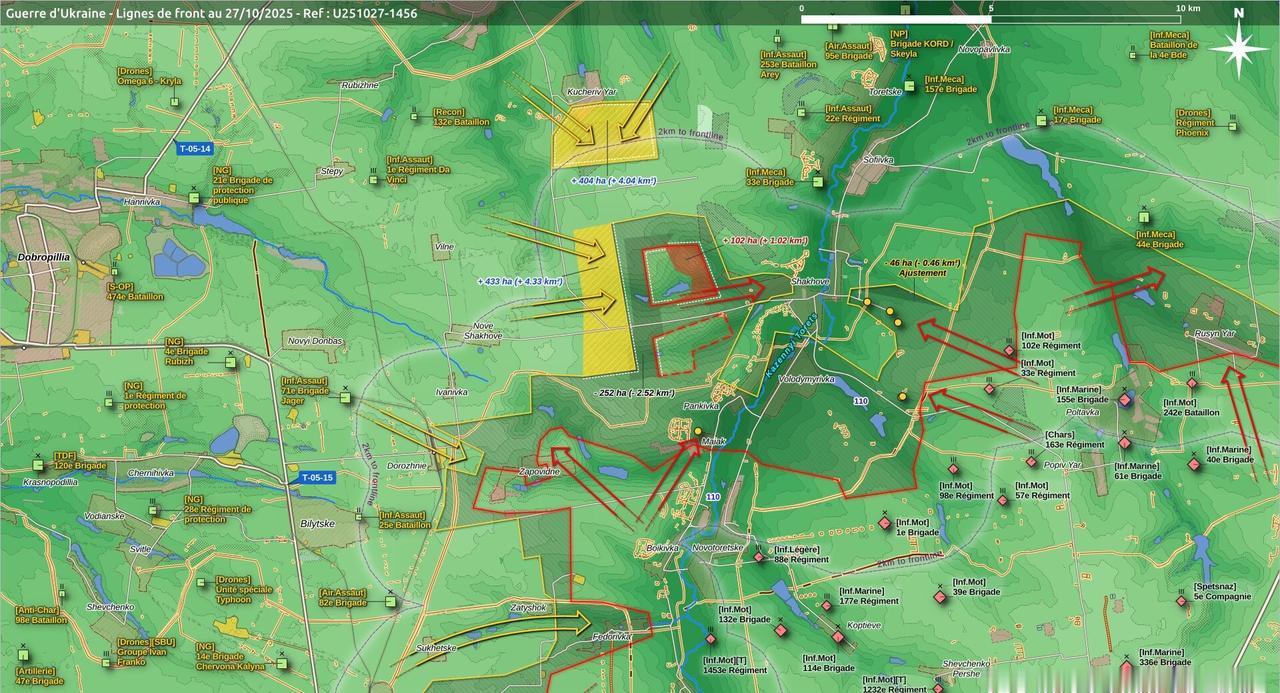Select the 33e Brigade Inf.Meca unit marker
The width and height of the screenshot is (1280, 693).
[x=816, y=181]
